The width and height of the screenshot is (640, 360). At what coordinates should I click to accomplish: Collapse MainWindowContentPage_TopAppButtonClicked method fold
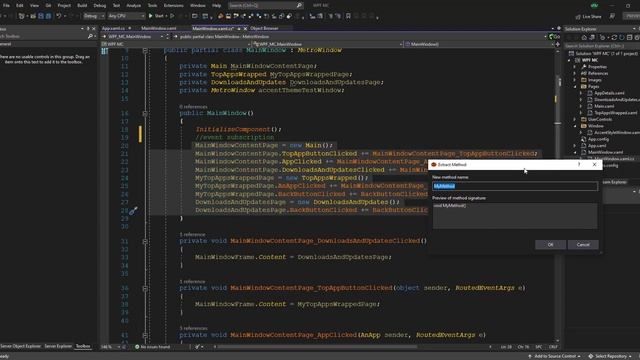coord(145,288)
